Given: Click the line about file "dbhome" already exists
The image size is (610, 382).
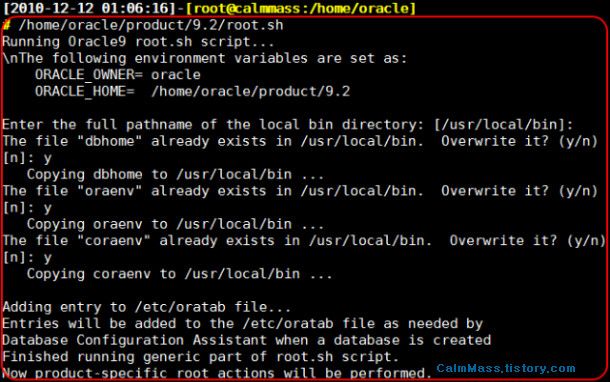Looking at the screenshot, I should [x=300, y=141].
